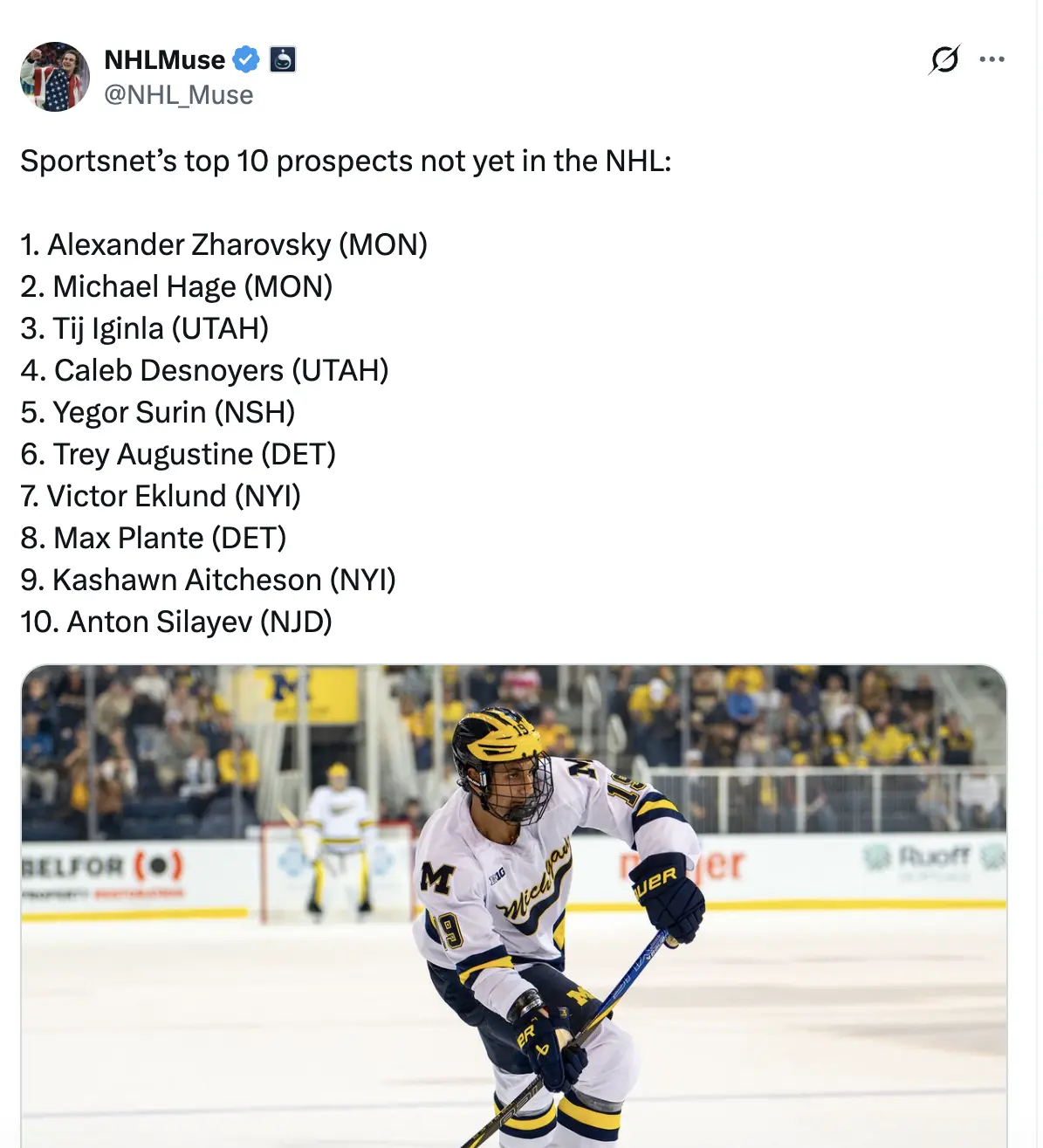Click the NHLMuse display name
The width and height of the screenshot is (1043, 1148).
(164, 59)
